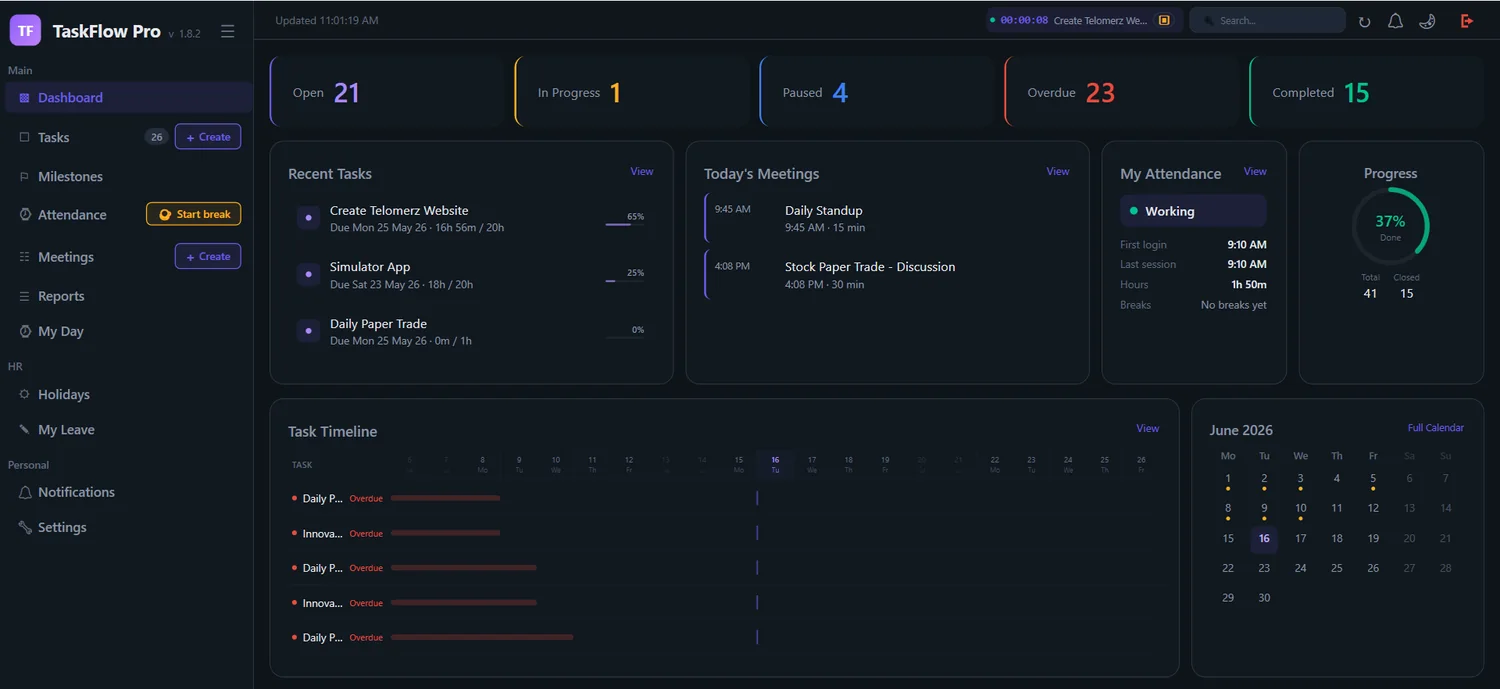
Task: Click the highlighted day 16 timeline header
Action: [775, 464]
